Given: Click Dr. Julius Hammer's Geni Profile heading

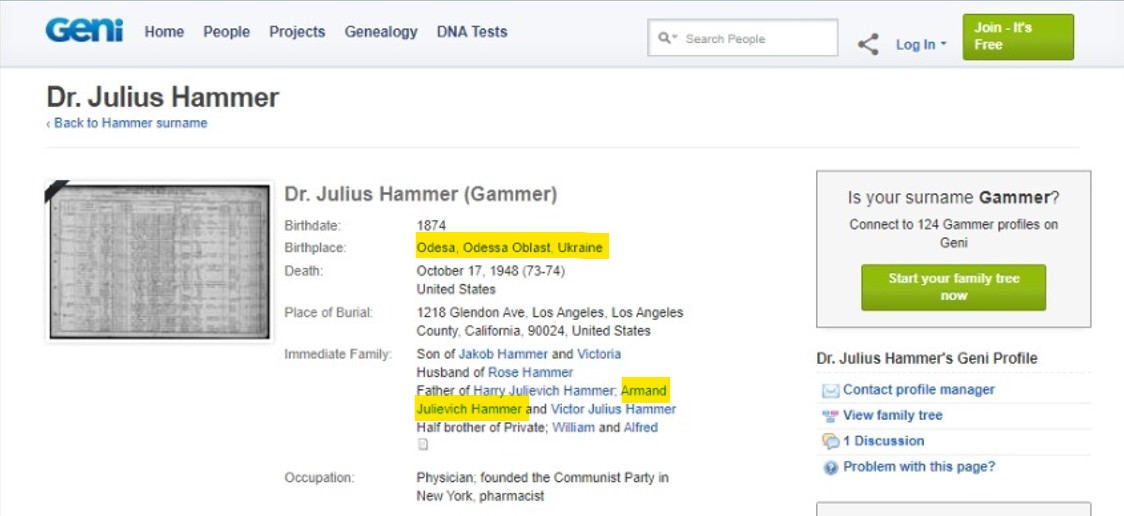Looking at the screenshot, I should click(x=927, y=358).
